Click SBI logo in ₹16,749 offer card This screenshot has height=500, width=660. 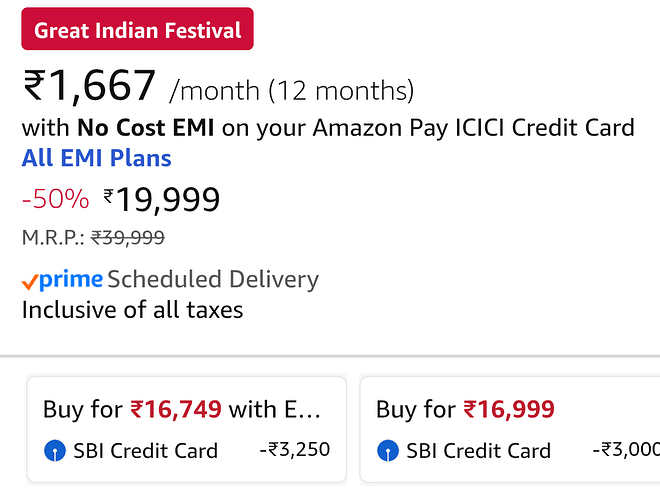coord(55,451)
